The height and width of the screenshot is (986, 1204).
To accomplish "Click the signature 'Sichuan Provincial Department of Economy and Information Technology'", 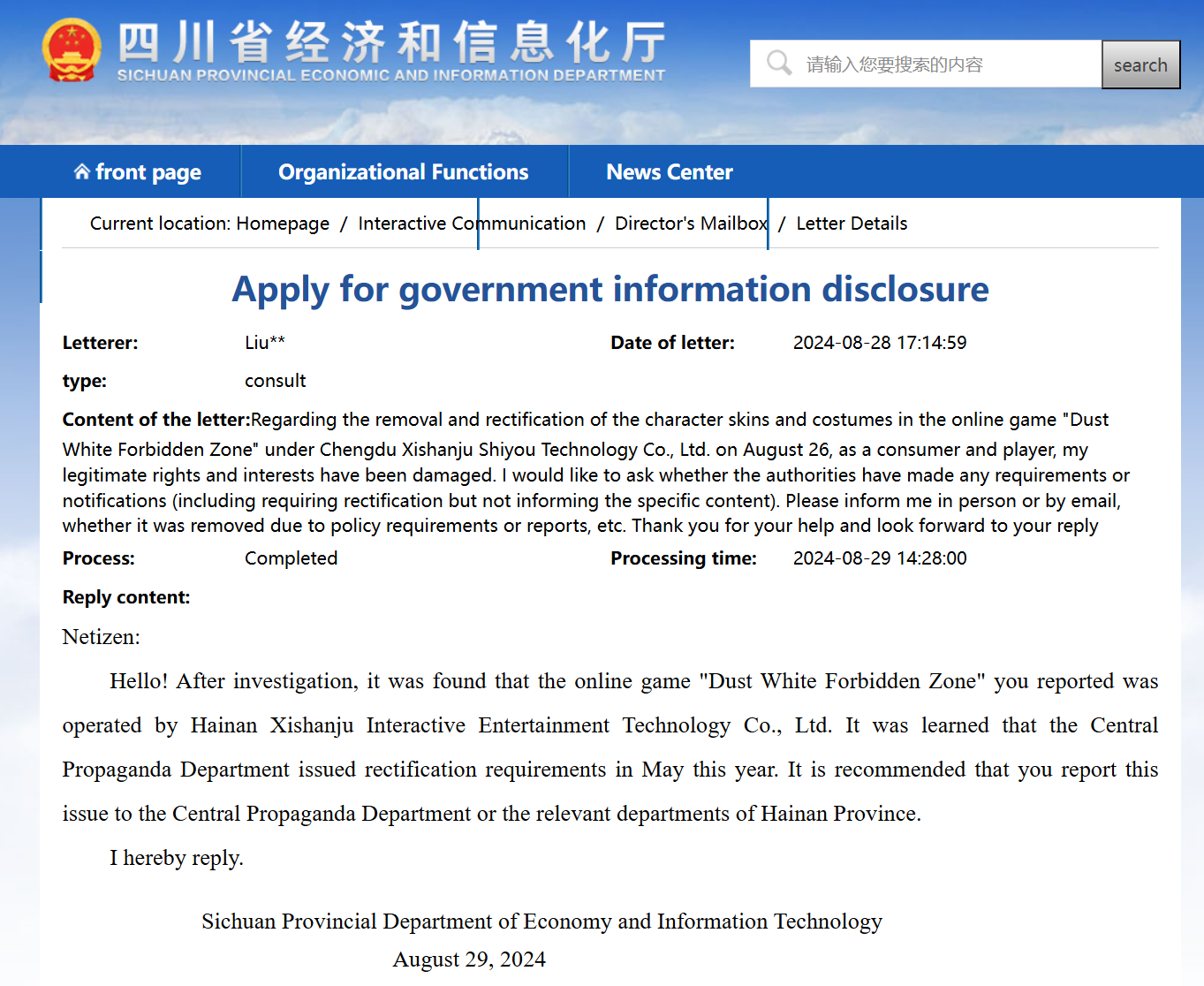I will [x=542, y=922].
